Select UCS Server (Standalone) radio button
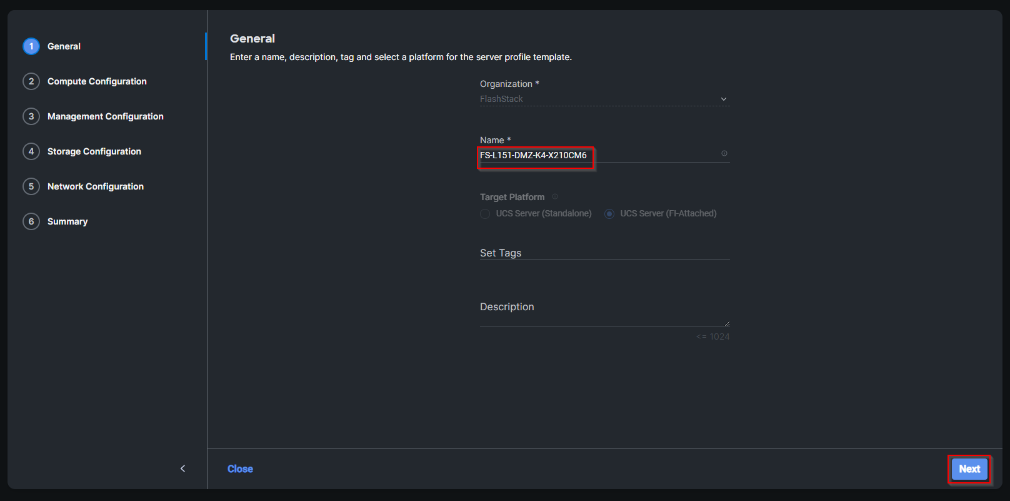This screenshot has width=1010, height=501. [x=486, y=213]
